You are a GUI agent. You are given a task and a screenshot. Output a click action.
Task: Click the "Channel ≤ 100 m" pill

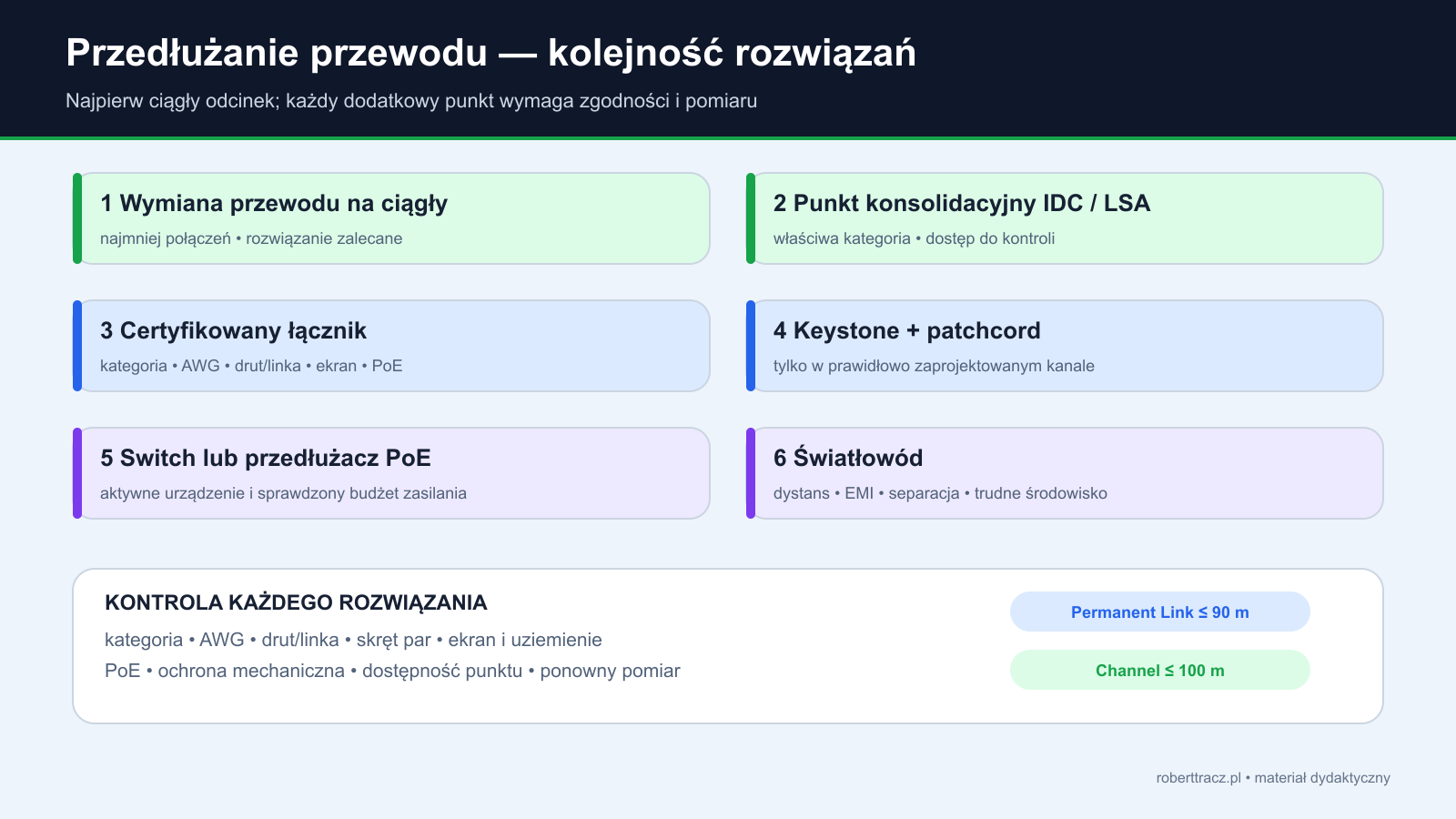(x=1160, y=671)
